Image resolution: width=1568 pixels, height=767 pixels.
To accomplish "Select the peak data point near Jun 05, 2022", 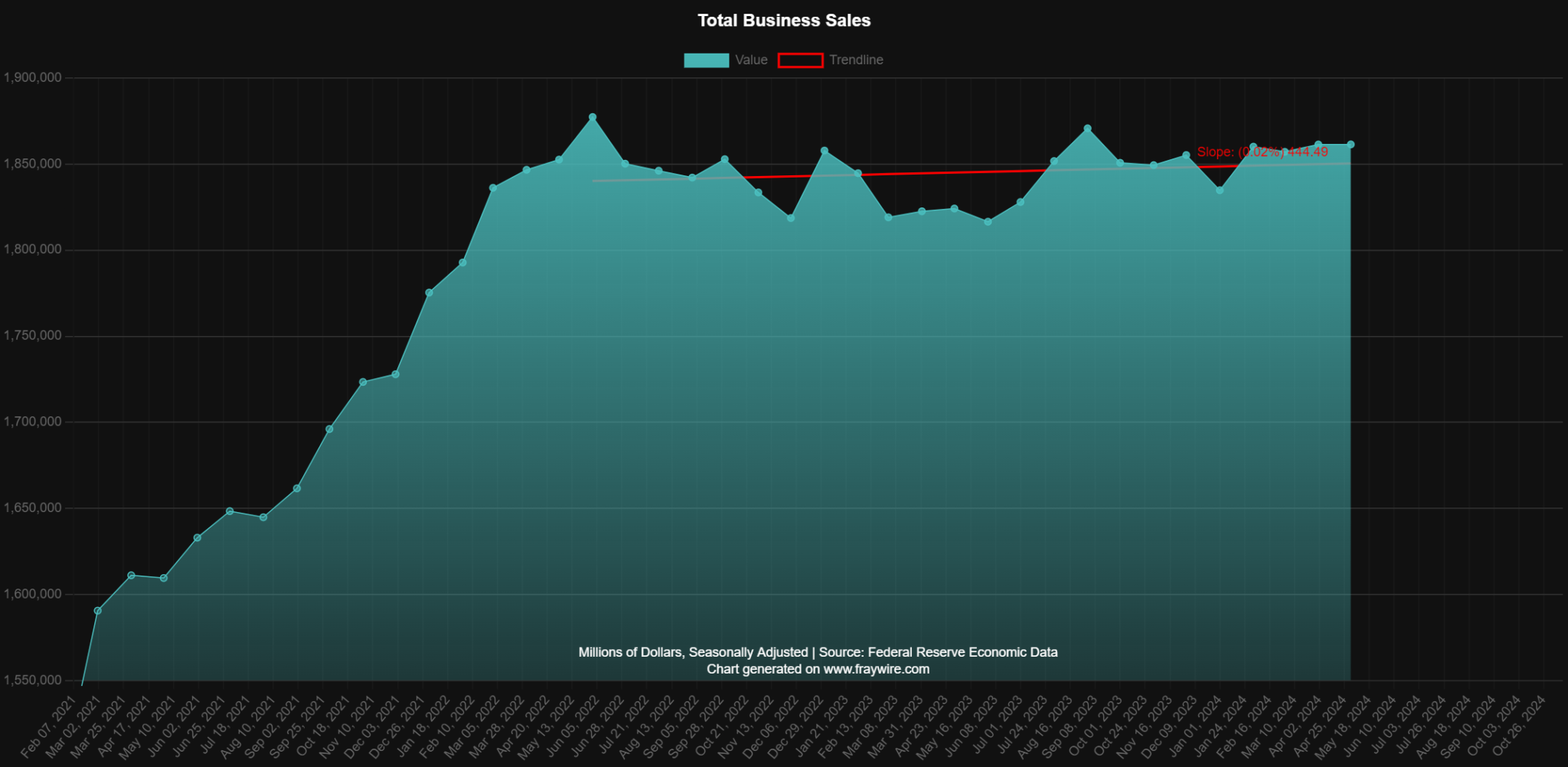I will (591, 116).
